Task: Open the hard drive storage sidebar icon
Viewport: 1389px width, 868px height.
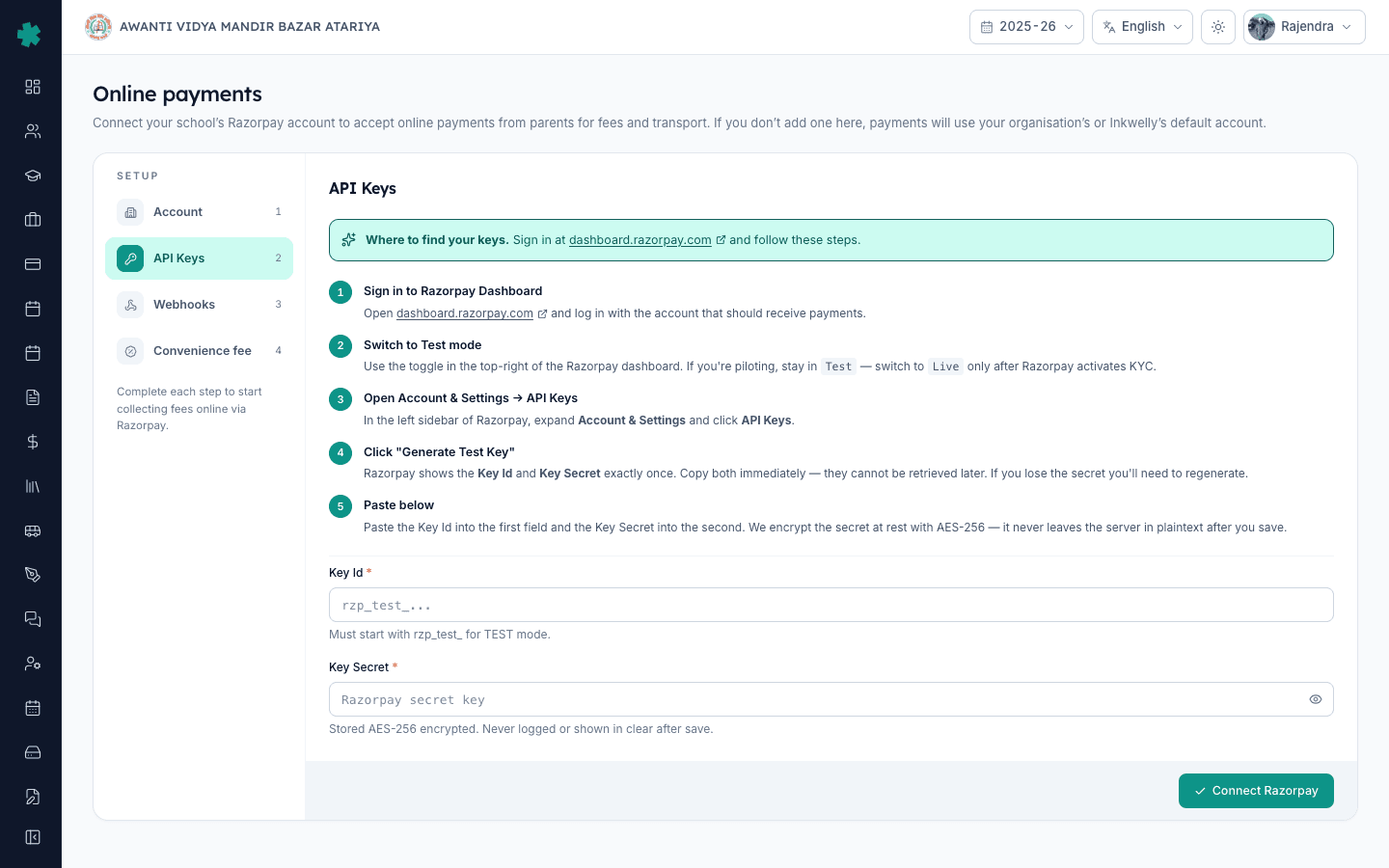Action: tap(33, 752)
